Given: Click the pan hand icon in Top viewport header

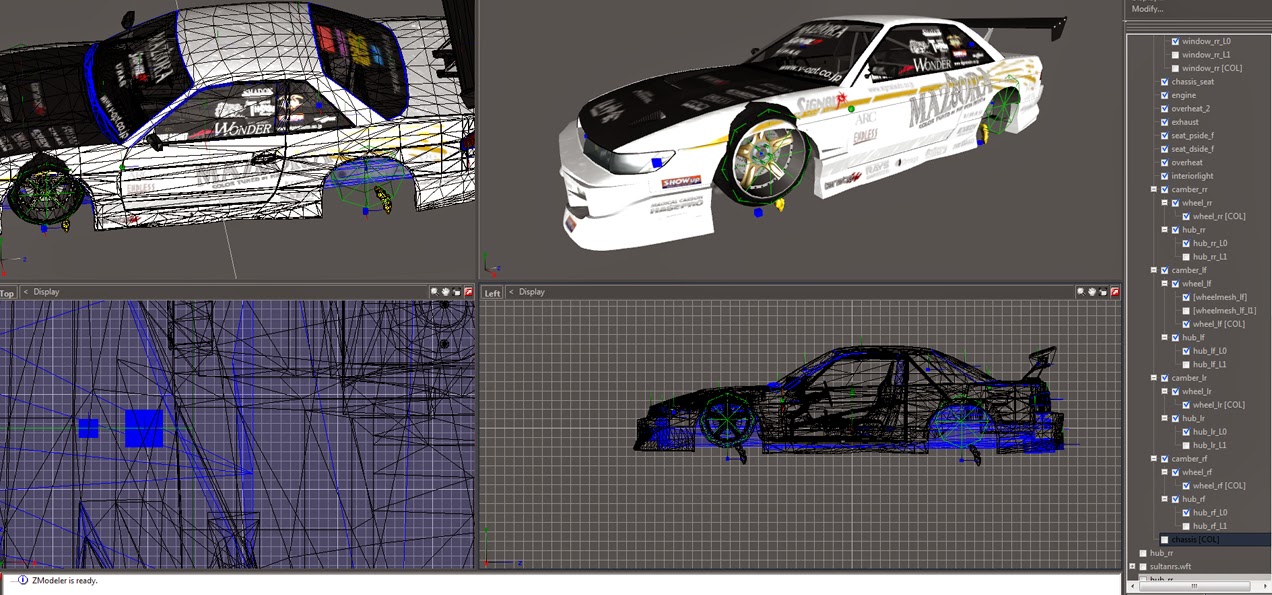Looking at the screenshot, I should point(445,292).
